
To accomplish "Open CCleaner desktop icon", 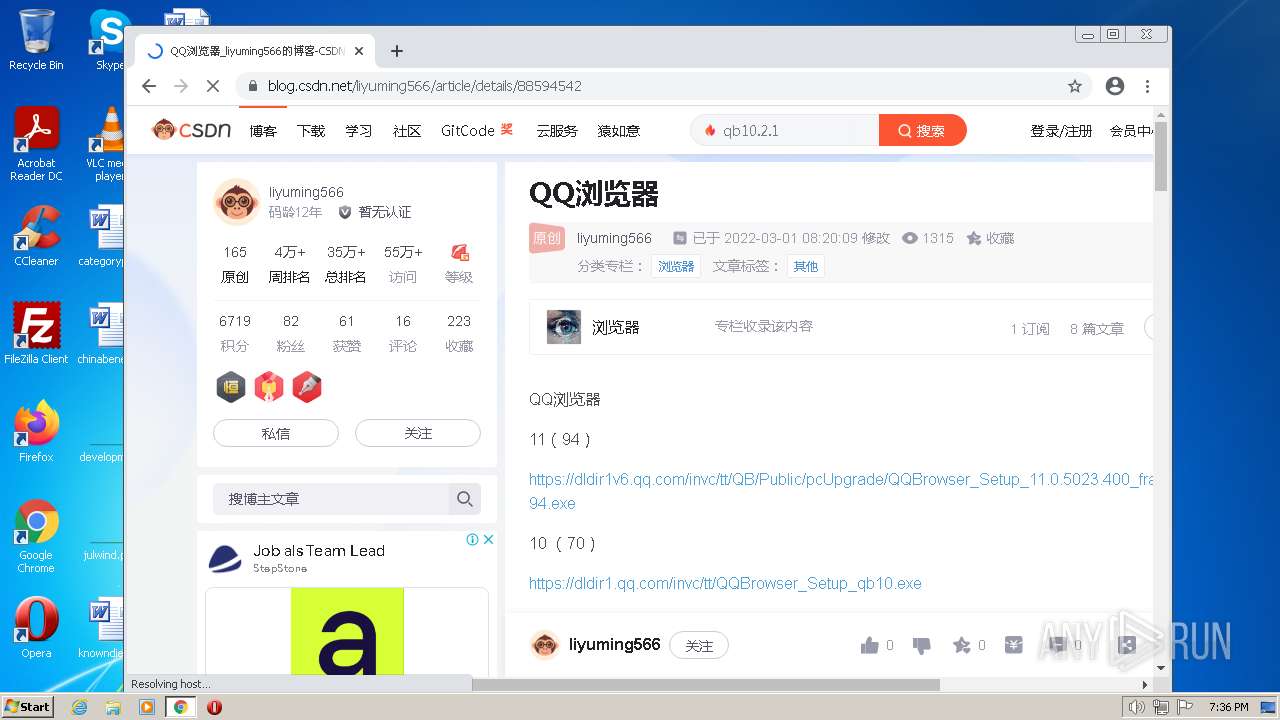I will pos(36,237).
